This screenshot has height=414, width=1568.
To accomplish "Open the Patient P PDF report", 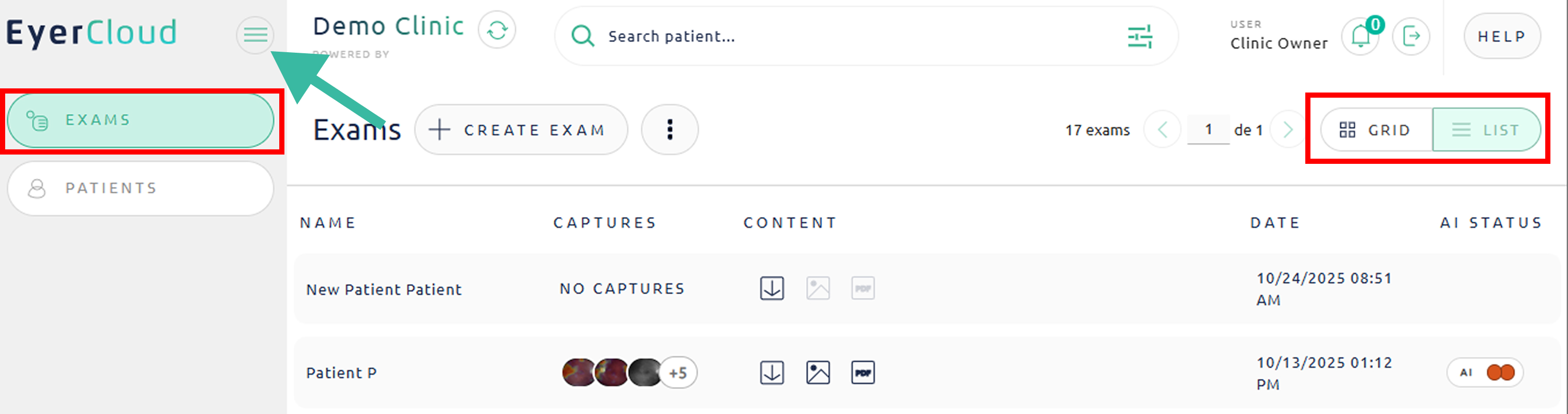I will pyautogui.click(x=863, y=372).
